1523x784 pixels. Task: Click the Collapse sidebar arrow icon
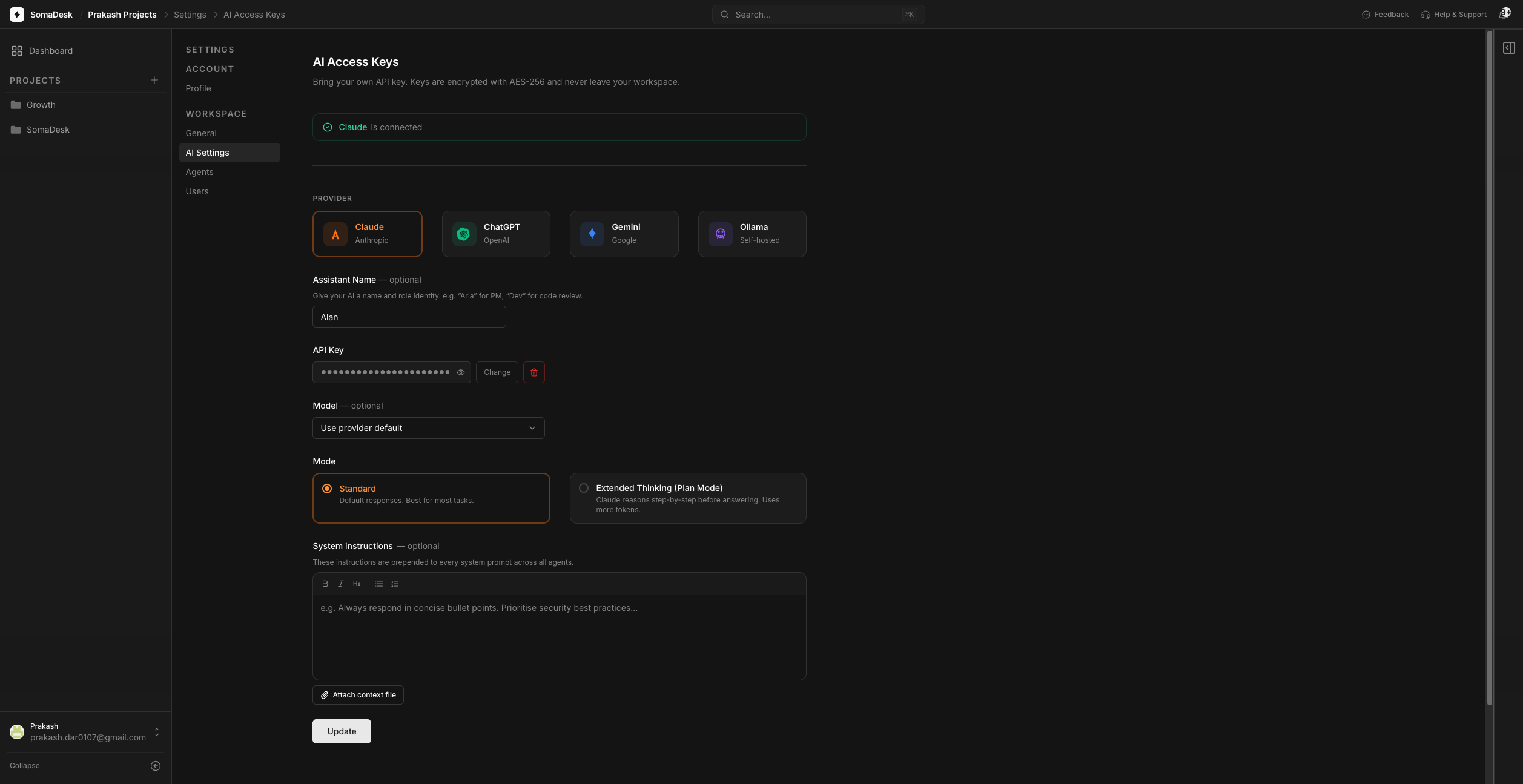[156, 766]
